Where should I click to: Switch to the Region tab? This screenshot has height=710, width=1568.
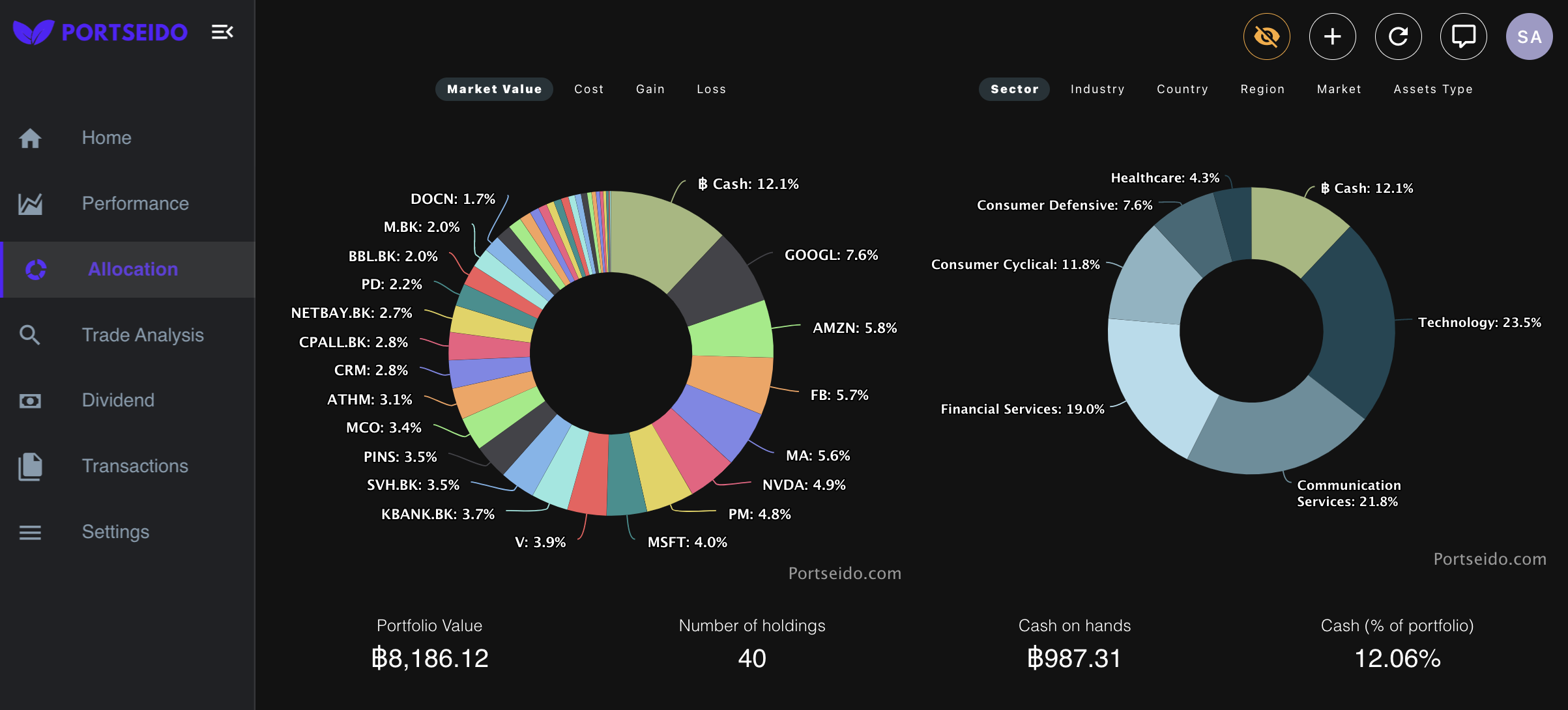pos(1262,89)
